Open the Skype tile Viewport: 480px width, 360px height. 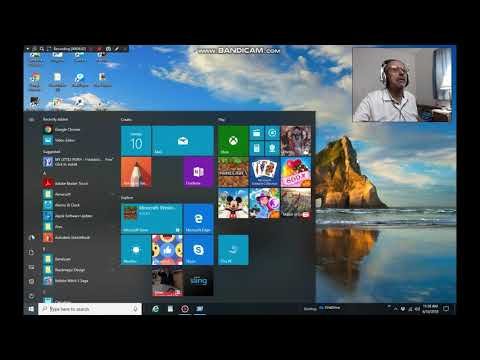(x=198, y=250)
